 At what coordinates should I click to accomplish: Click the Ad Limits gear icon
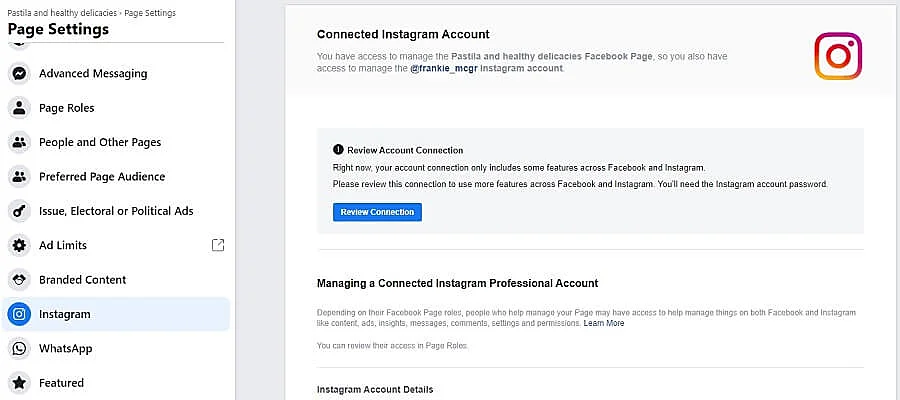coord(18,245)
